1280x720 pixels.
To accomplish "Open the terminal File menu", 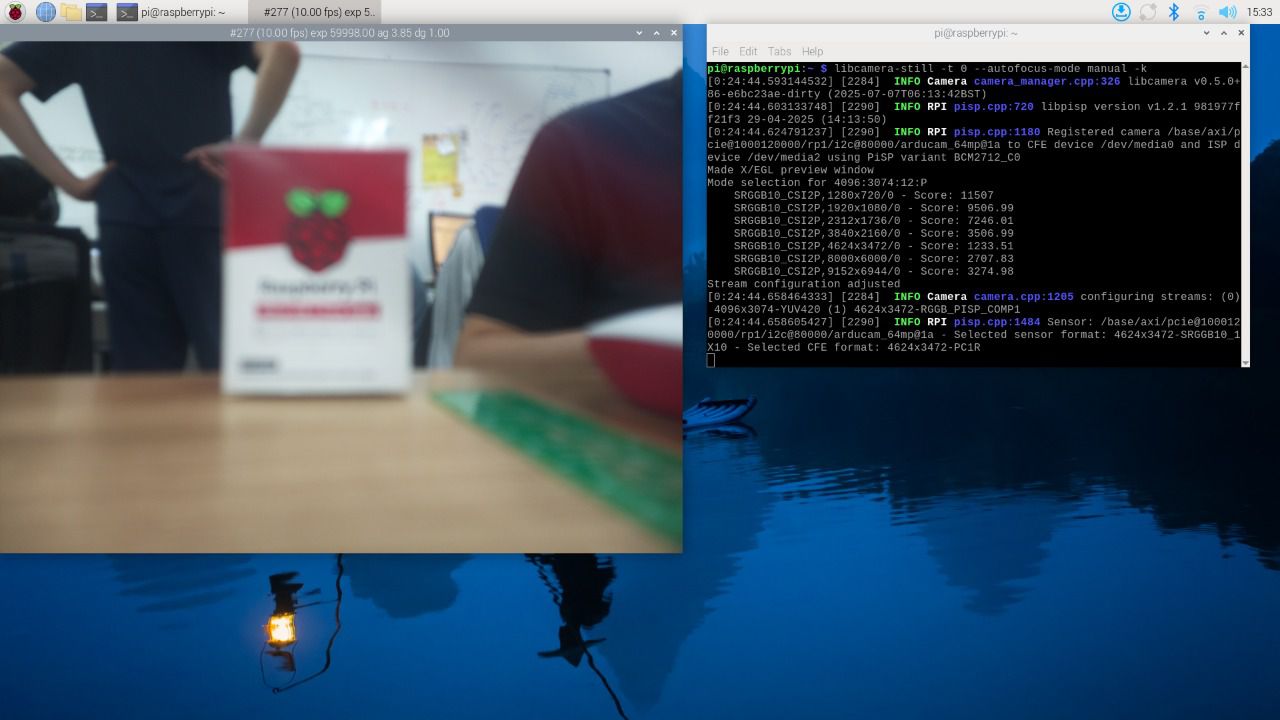I will coord(720,51).
